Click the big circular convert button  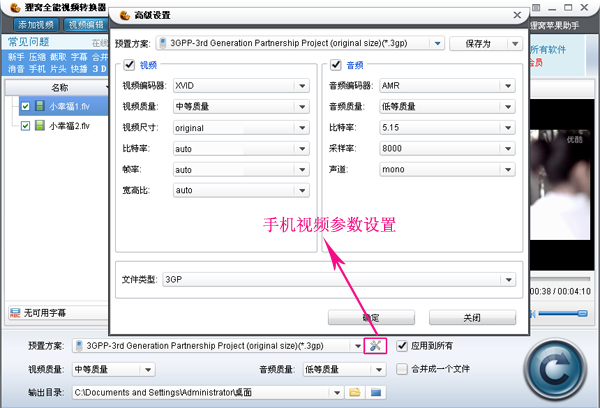pos(554,369)
